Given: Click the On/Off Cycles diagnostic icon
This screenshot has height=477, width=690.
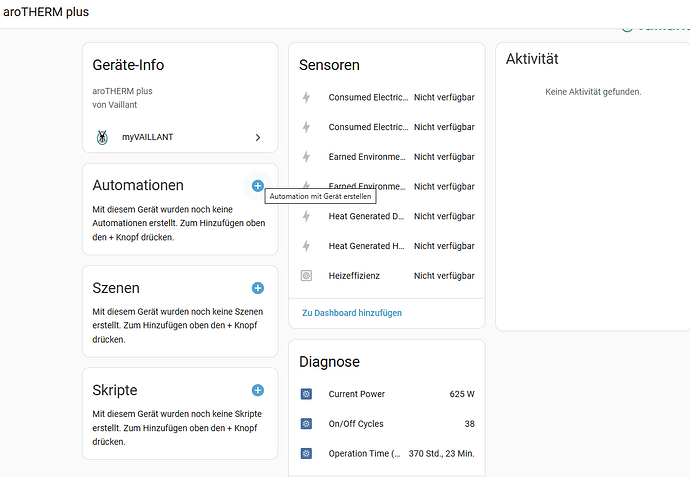Looking at the screenshot, I should [306, 424].
